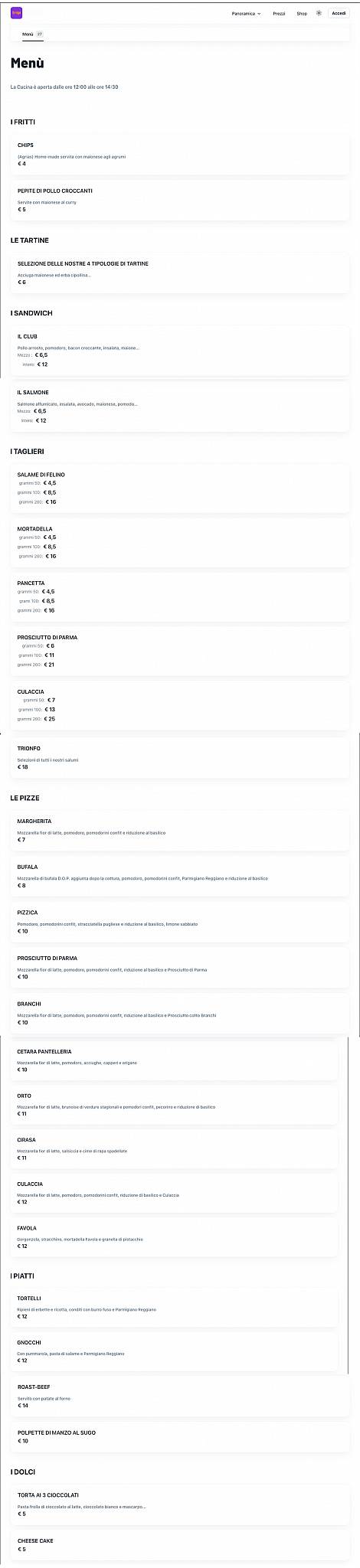
Task: Open the IL SALMONE sandwich card
Action: click(x=180, y=407)
